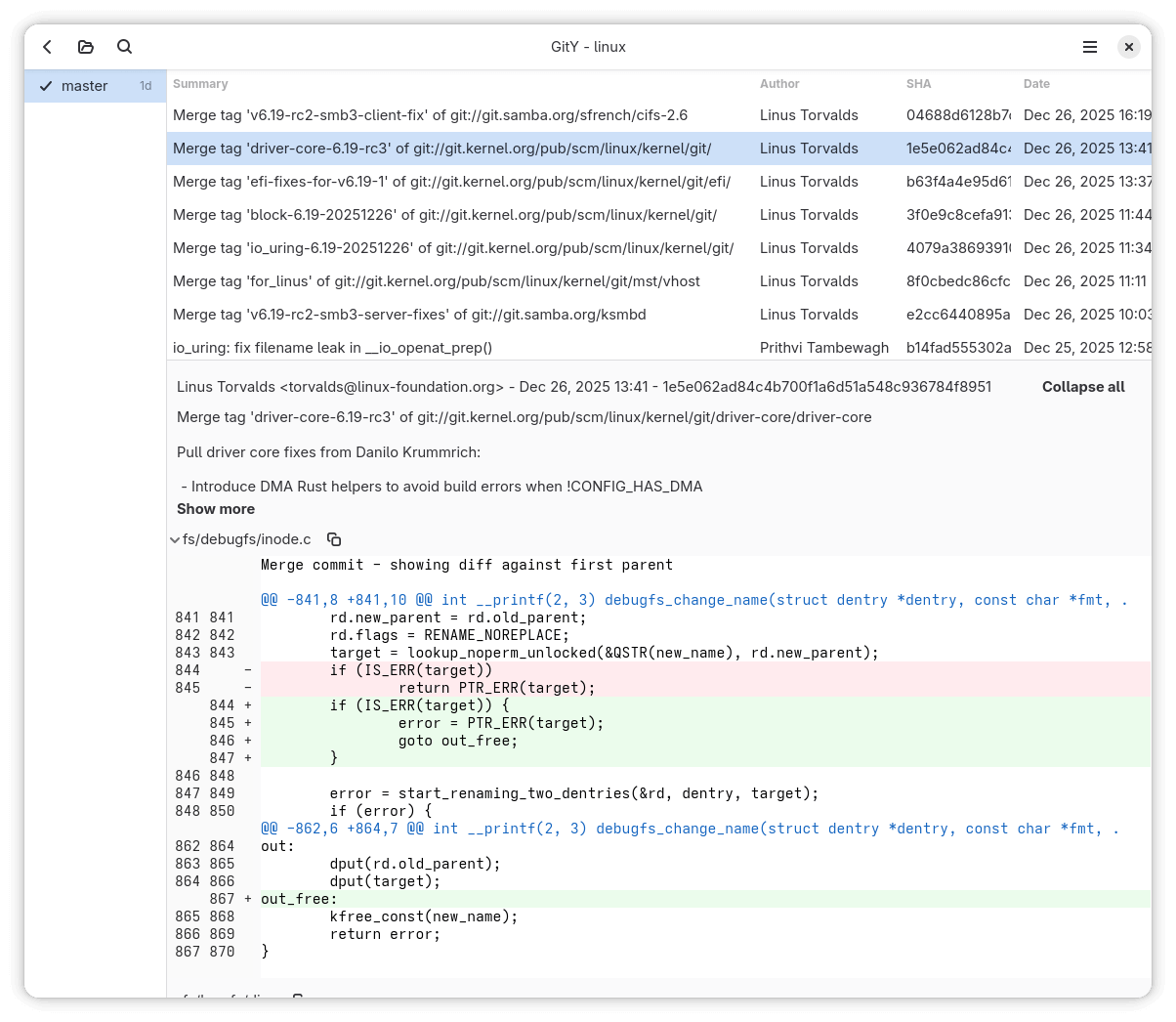
Task: Click Collapse all diffs
Action: pos(1082,387)
